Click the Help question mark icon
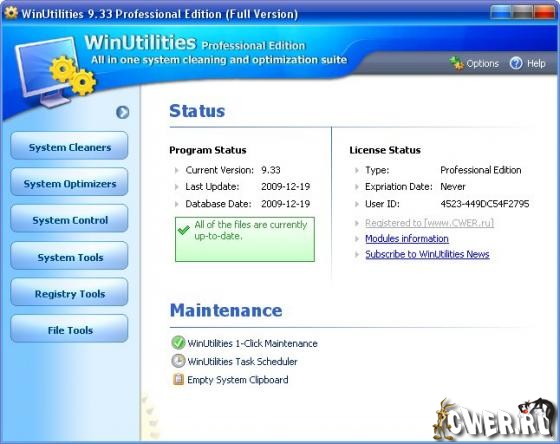 (x=516, y=63)
